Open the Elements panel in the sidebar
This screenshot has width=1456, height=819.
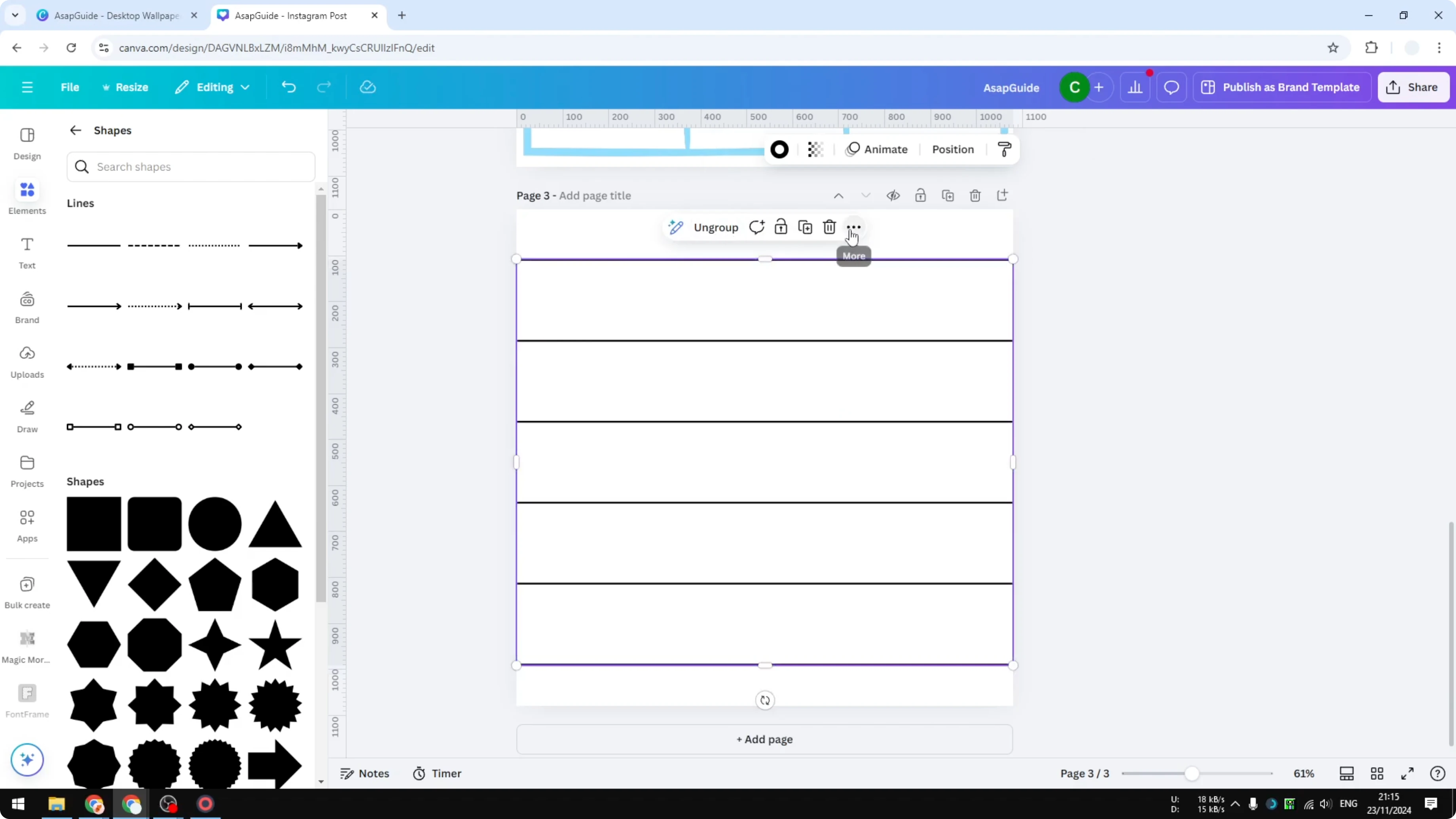tap(27, 197)
